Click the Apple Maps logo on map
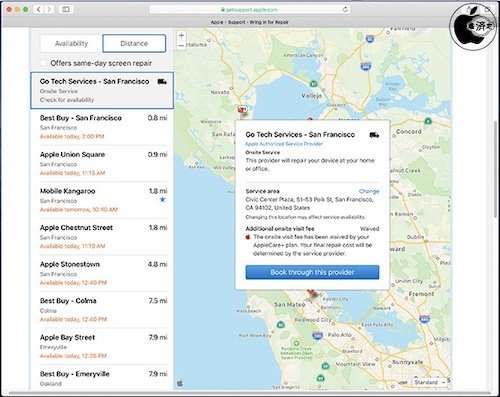 click(180, 383)
